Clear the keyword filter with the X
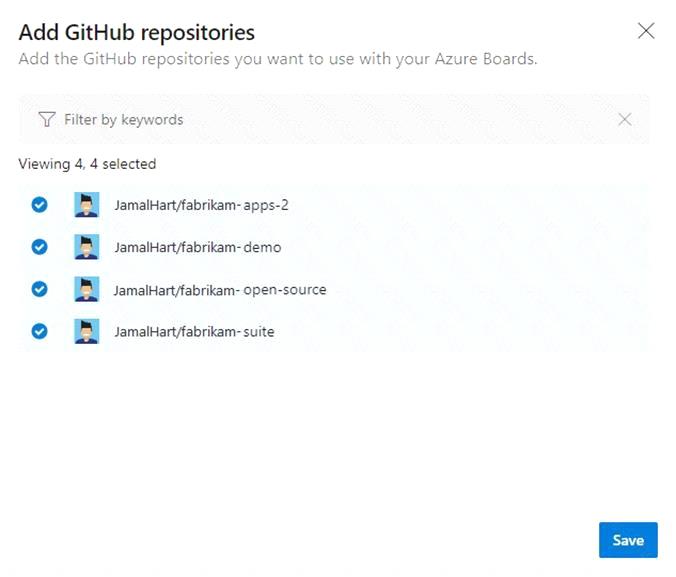Screen dimensions: 676x577 click(x=625, y=119)
